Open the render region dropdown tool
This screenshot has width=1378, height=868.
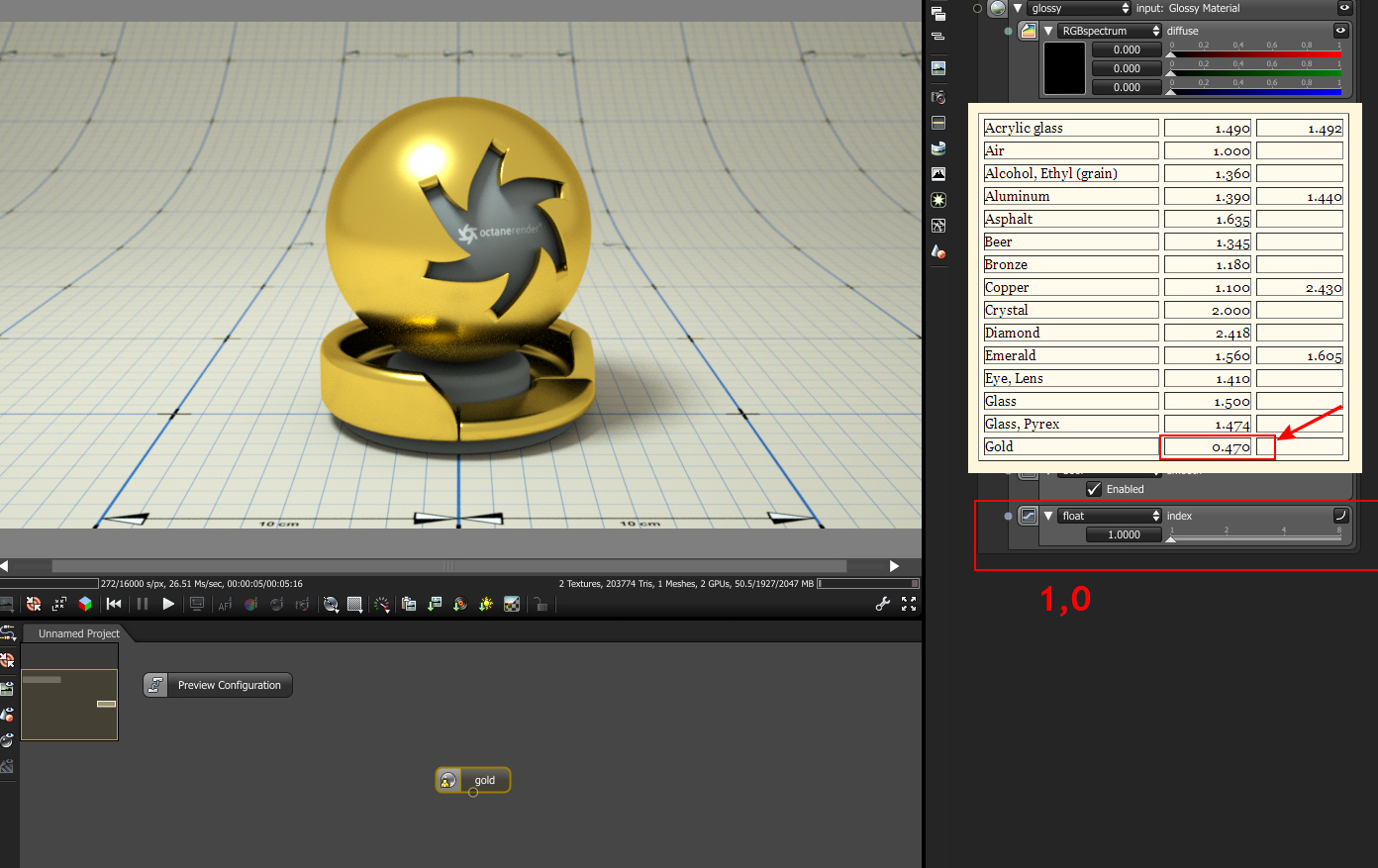coord(355,604)
